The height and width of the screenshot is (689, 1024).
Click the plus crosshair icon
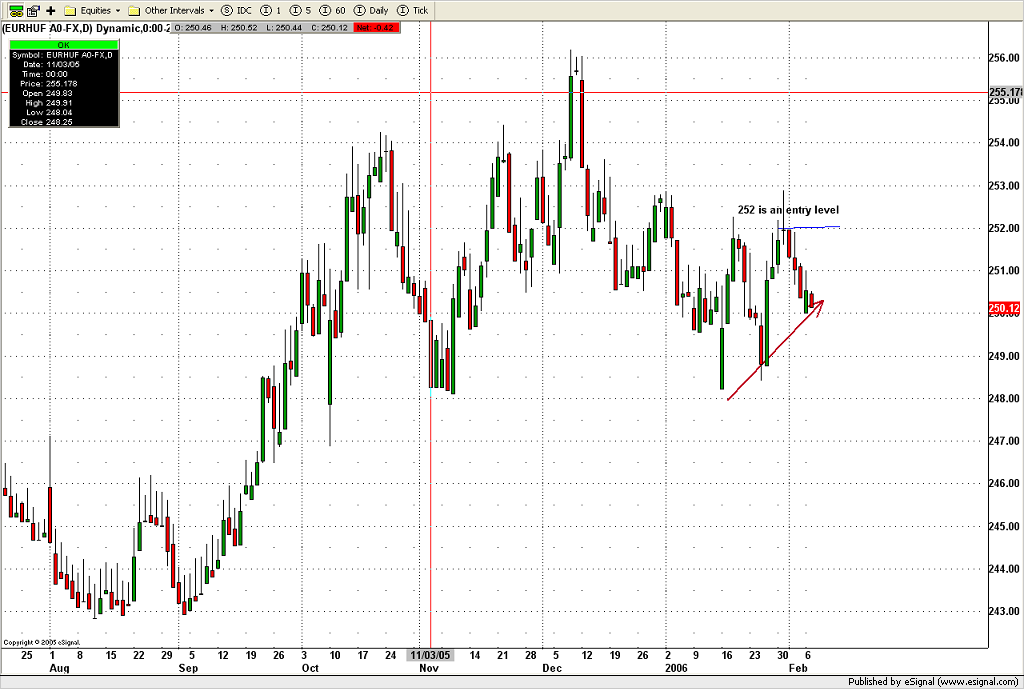(51, 10)
